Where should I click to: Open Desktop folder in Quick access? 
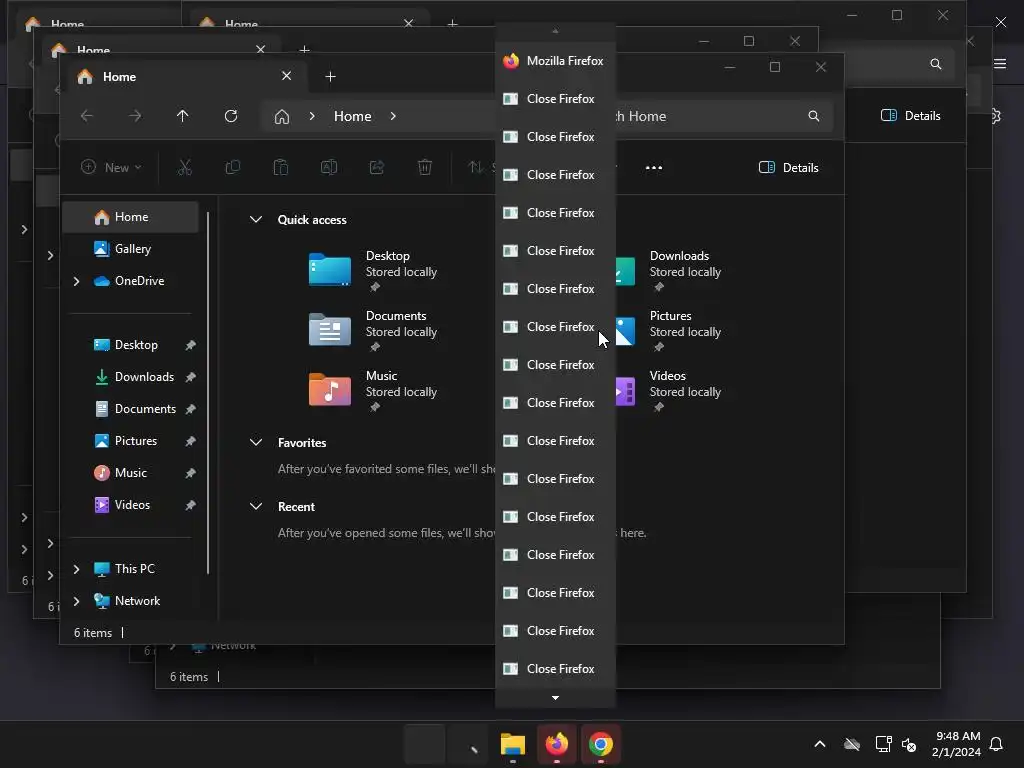pyautogui.click(x=372, y=270)
